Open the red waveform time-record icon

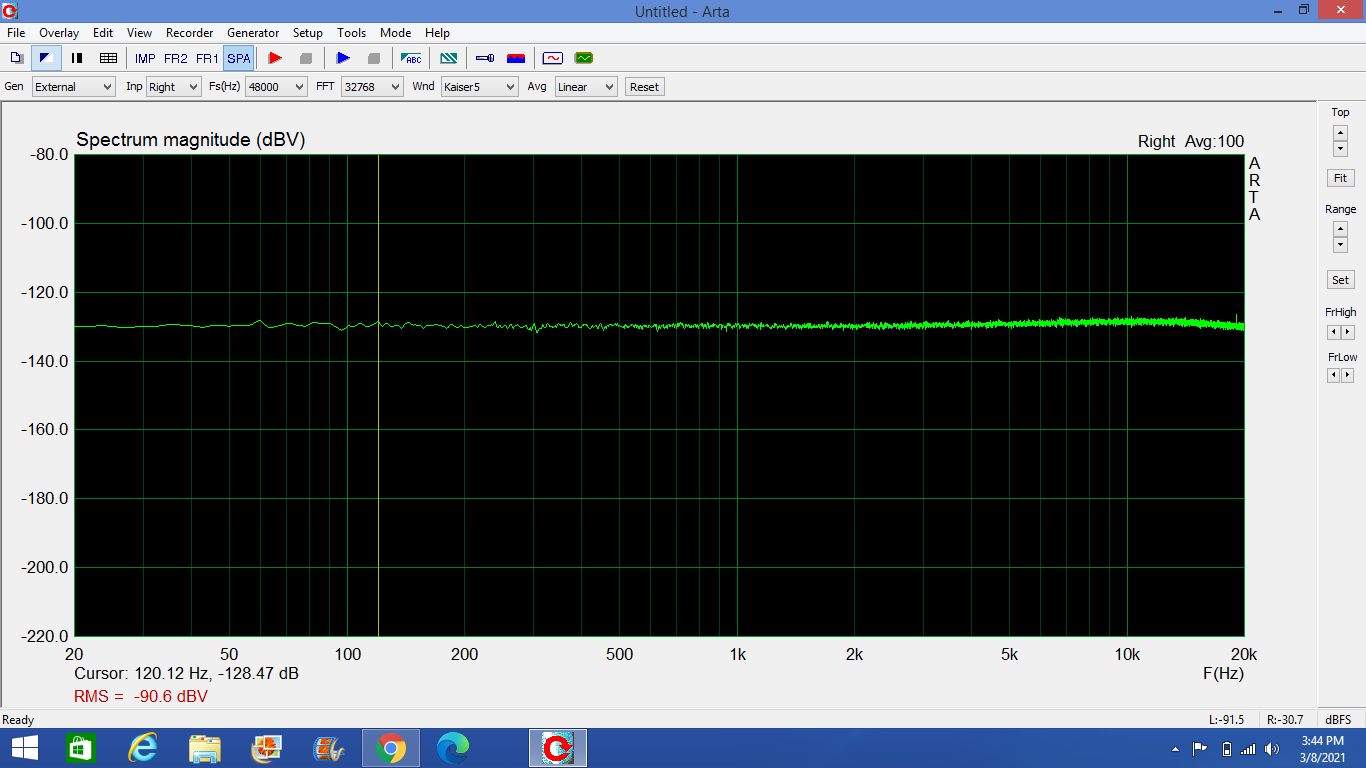tap(553, 58)
